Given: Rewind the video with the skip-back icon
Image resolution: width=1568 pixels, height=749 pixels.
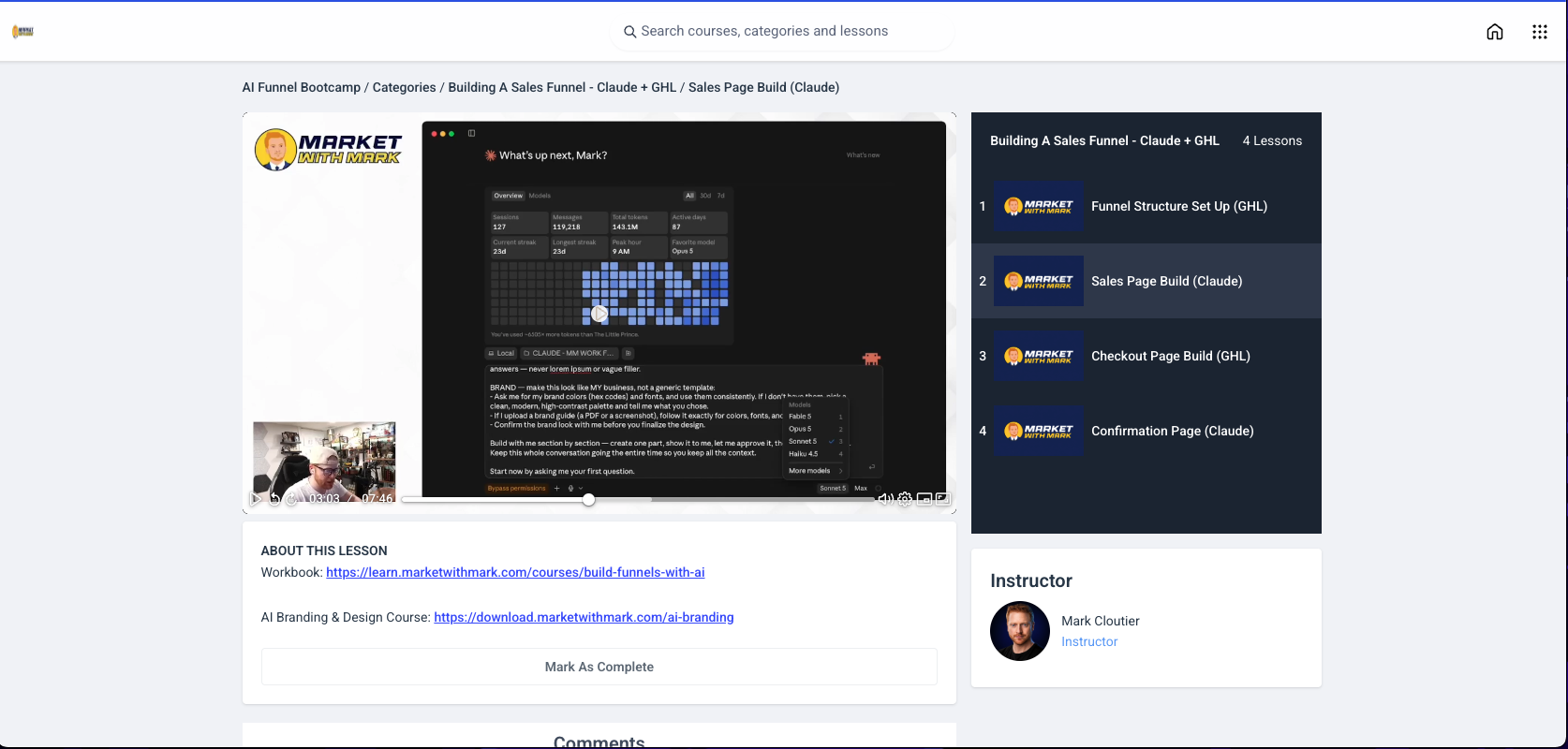Looking at the screenshot, I should pyautogui.click(x=274, y=499).
